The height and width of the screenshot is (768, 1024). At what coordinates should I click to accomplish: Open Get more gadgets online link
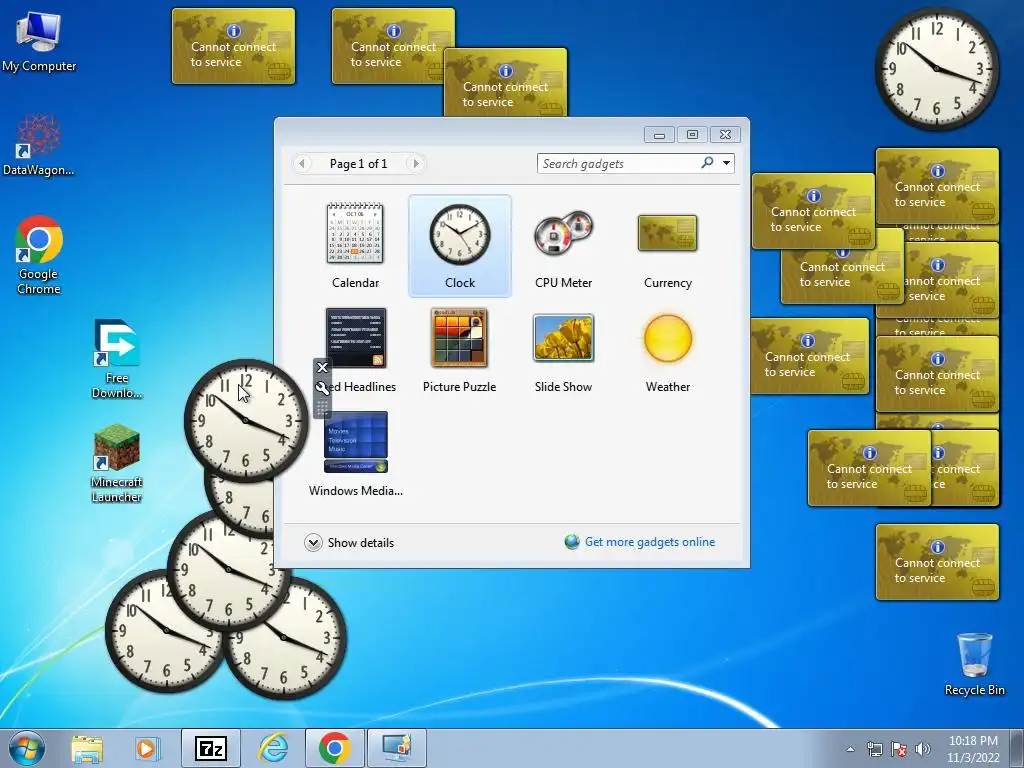pos(640,542)
